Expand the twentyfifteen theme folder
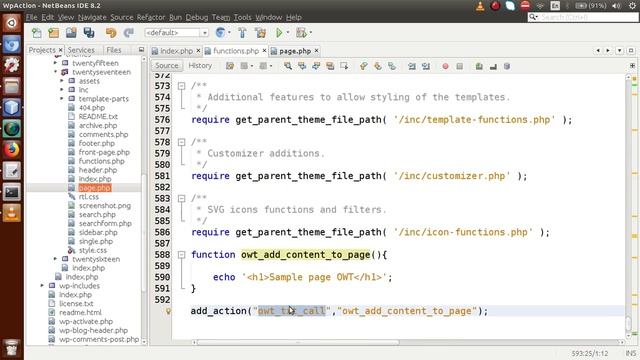 [56, 63]
